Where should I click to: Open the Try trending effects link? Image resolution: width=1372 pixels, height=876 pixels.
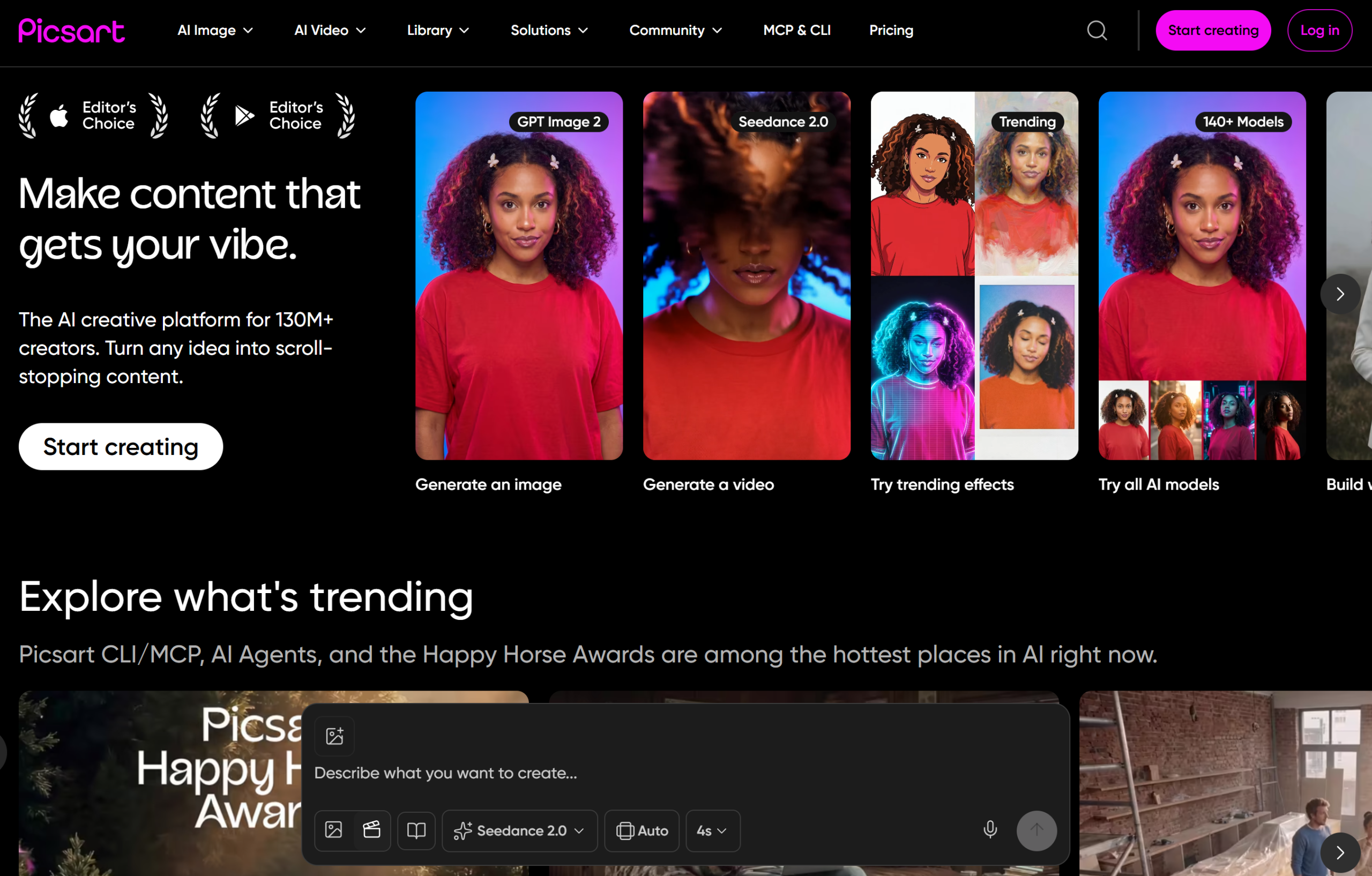tap(942, 484)
